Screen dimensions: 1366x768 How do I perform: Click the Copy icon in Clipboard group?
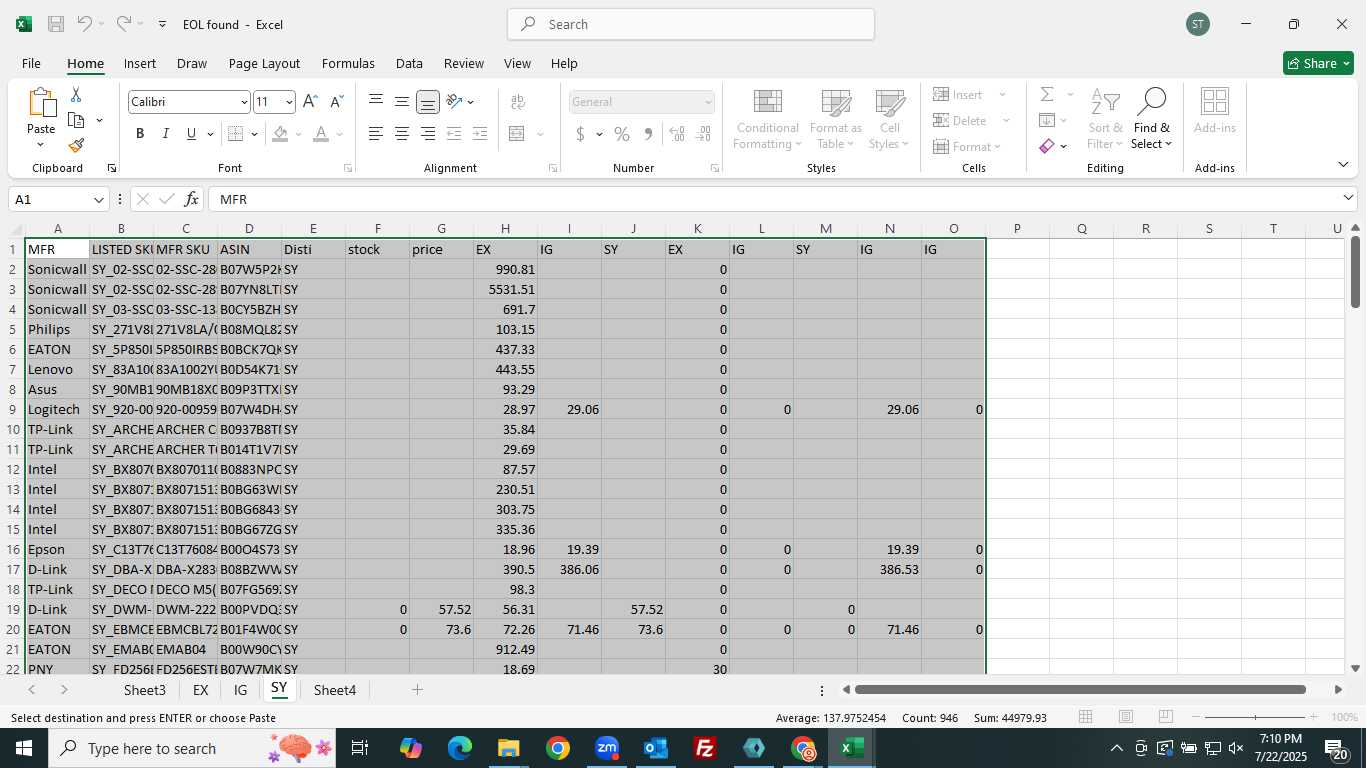[76, 120]
